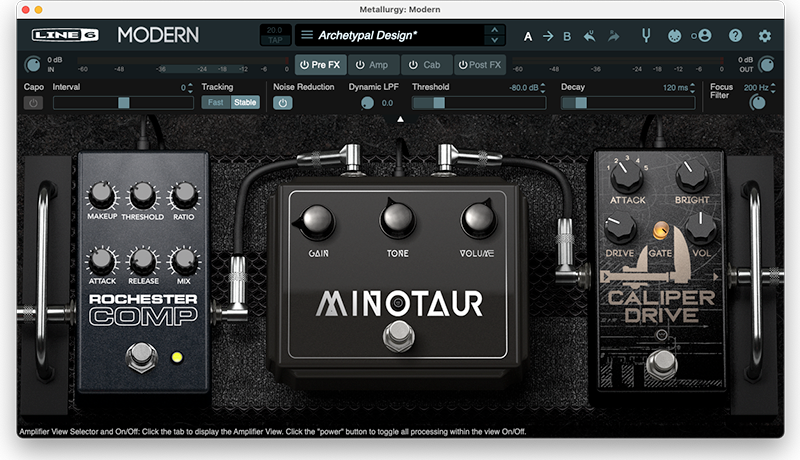Screen dimensions: 800x460
Task: Click the Rochester Comp THRESHOLD knob
Action: pyautogui.click(x=142, y=196)
